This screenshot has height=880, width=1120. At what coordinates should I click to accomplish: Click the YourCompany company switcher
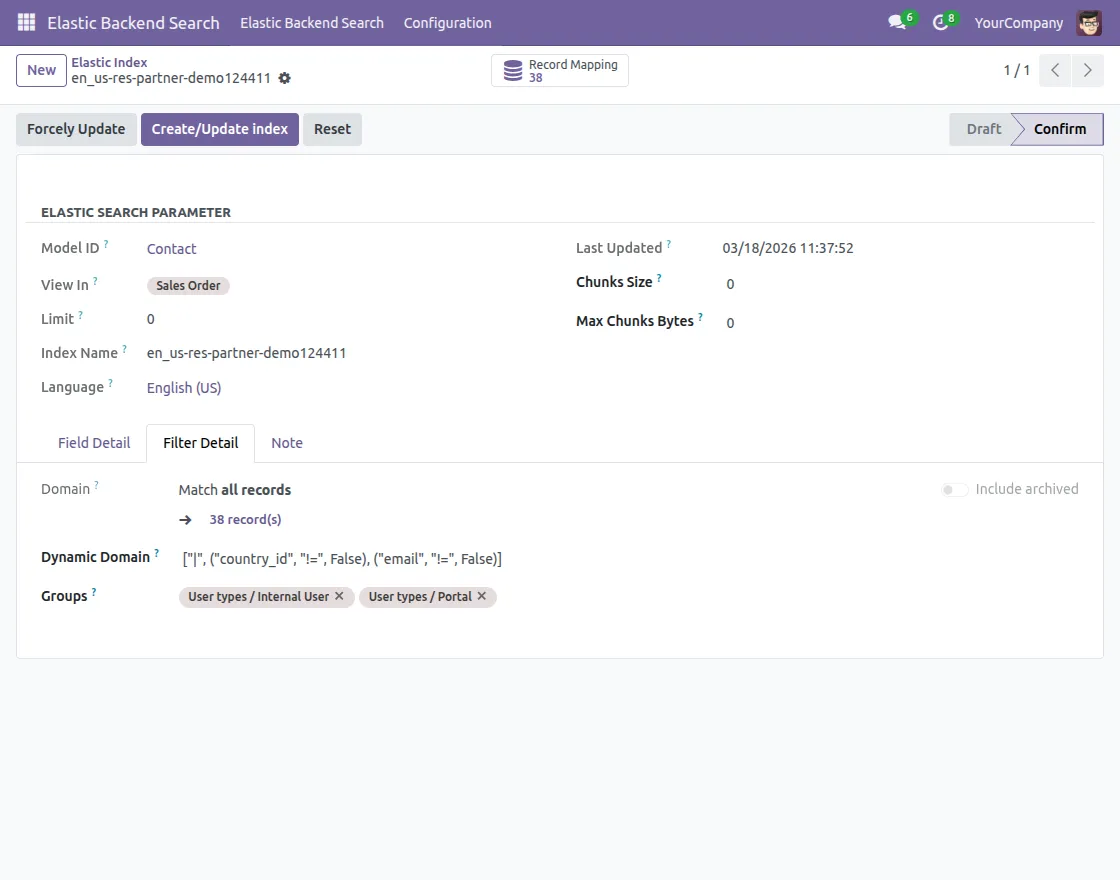1019,23
